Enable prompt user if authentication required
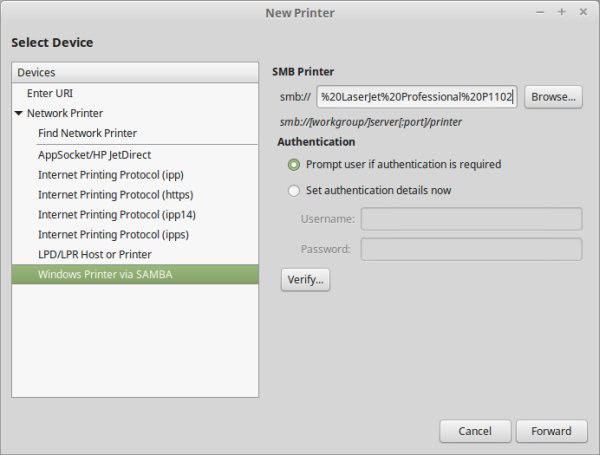 pos(294,164)
